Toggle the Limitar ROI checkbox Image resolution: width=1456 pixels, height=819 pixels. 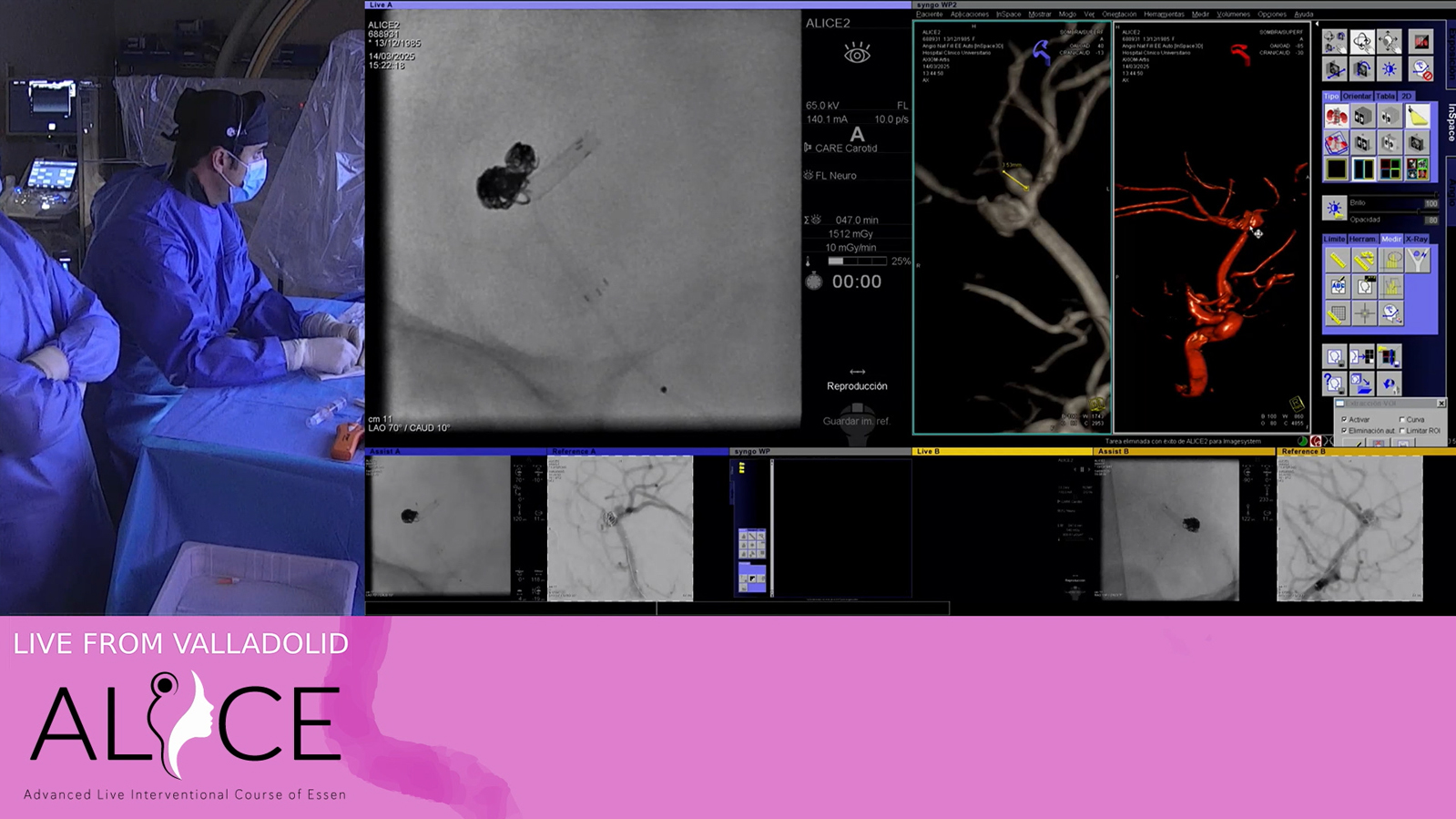[x=1402, y=430]
